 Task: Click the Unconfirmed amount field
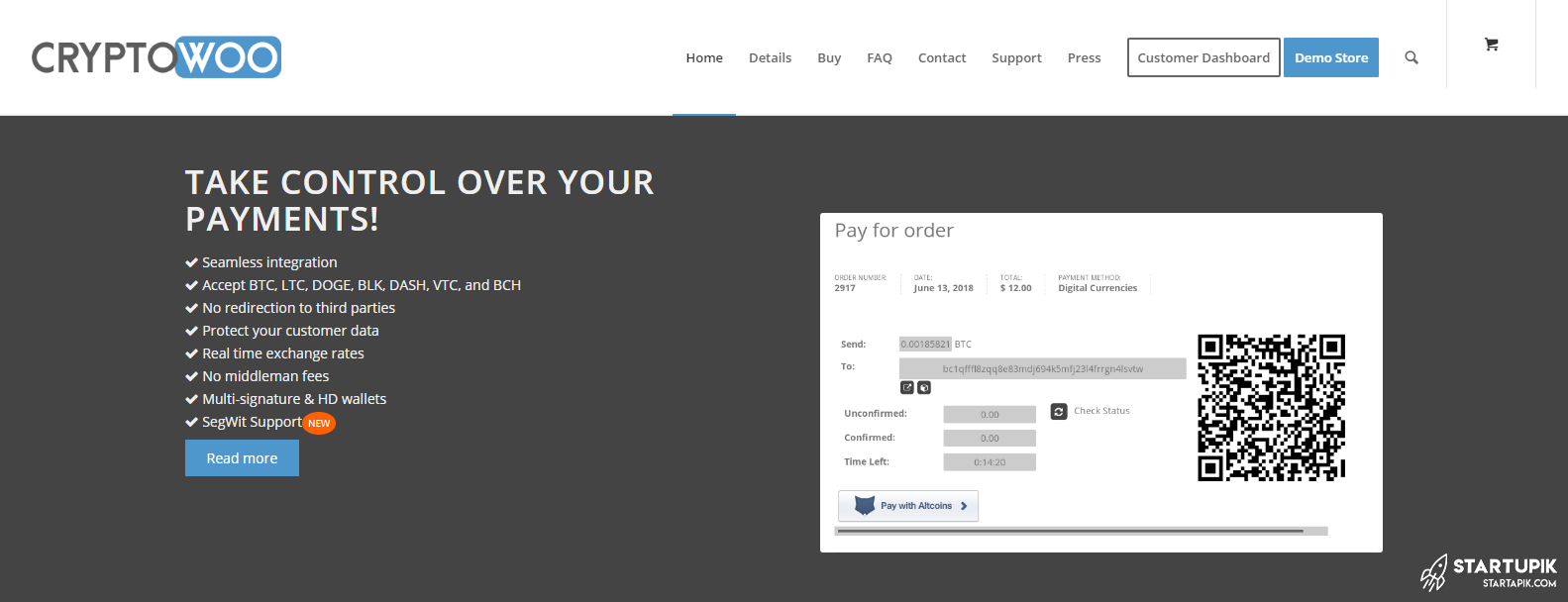tap(990, 415)
